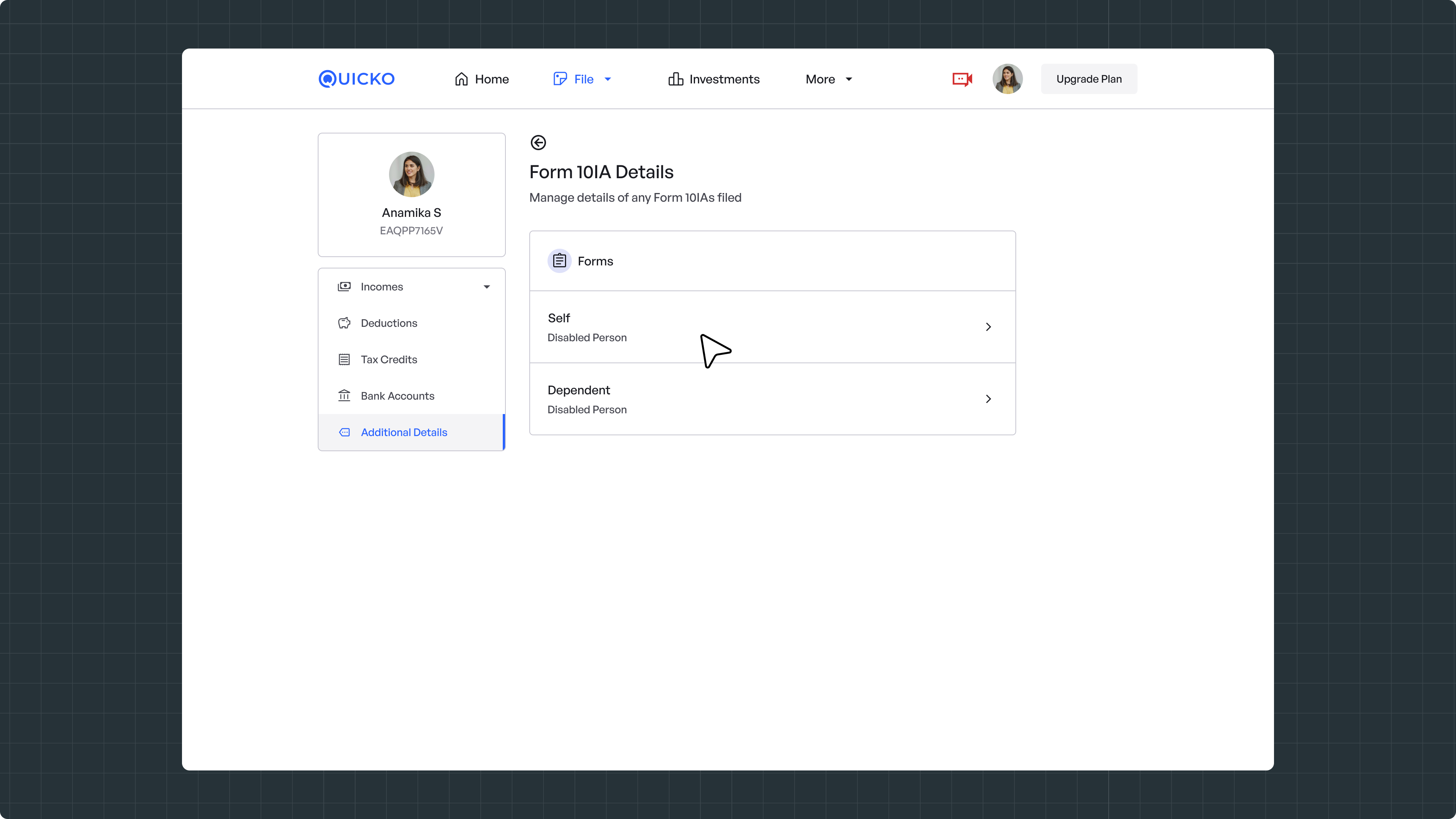Image resolution: width=1456 pixels, height=819 pixels.
Task: Click the Tax Credits list icon
Action: point(344,359)
